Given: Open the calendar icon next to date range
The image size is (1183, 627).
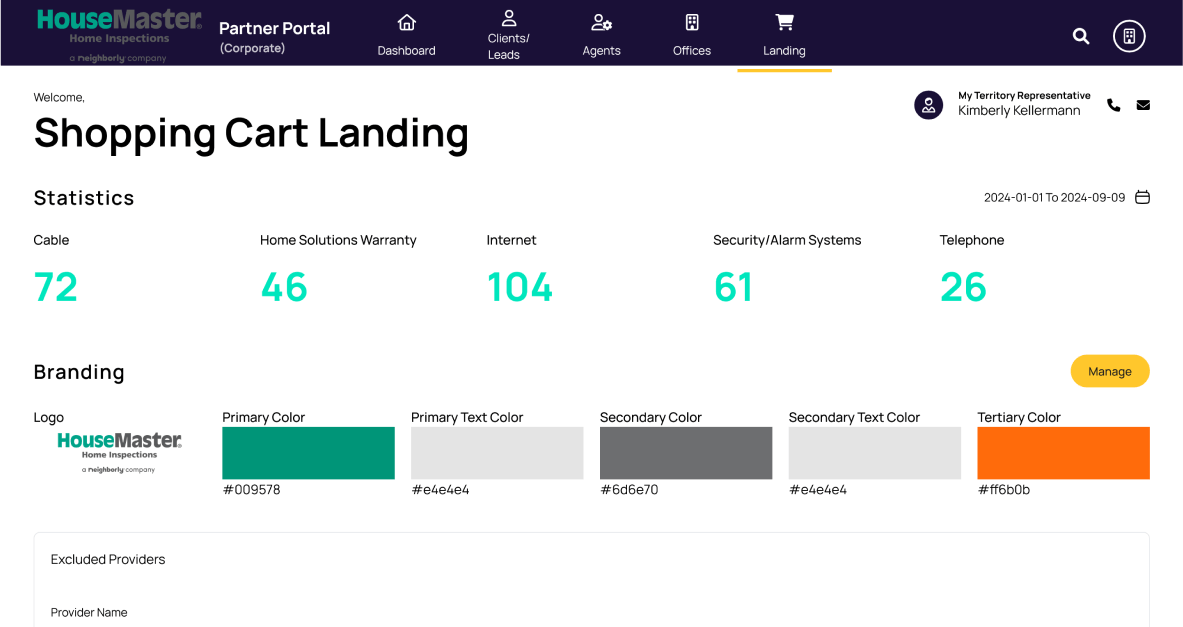Looking at the screenshot, I should point(1142,197).
